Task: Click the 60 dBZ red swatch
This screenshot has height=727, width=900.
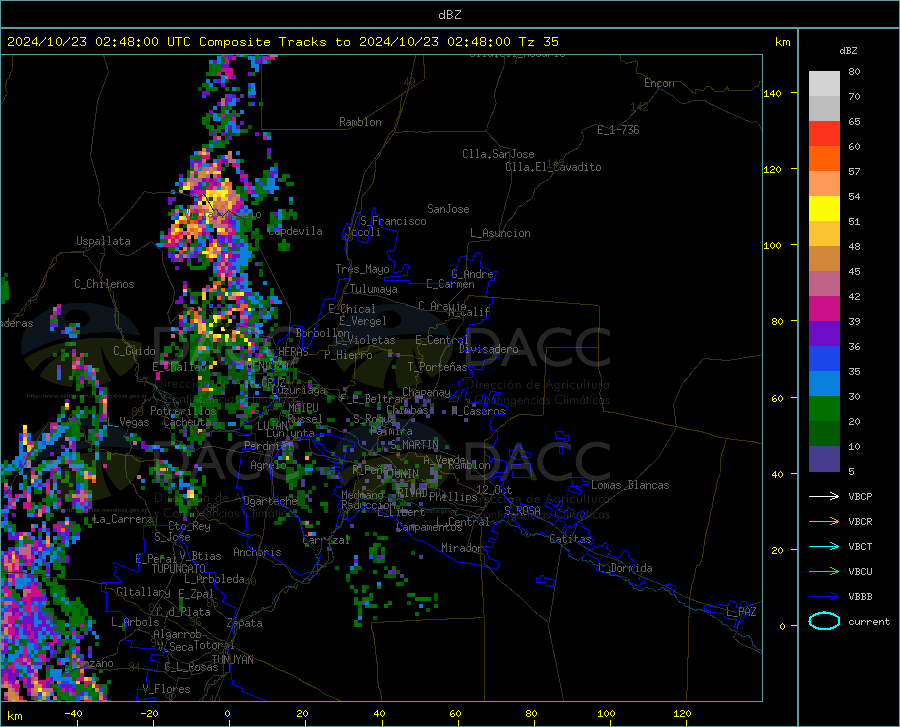Action: tap(824, 134)
